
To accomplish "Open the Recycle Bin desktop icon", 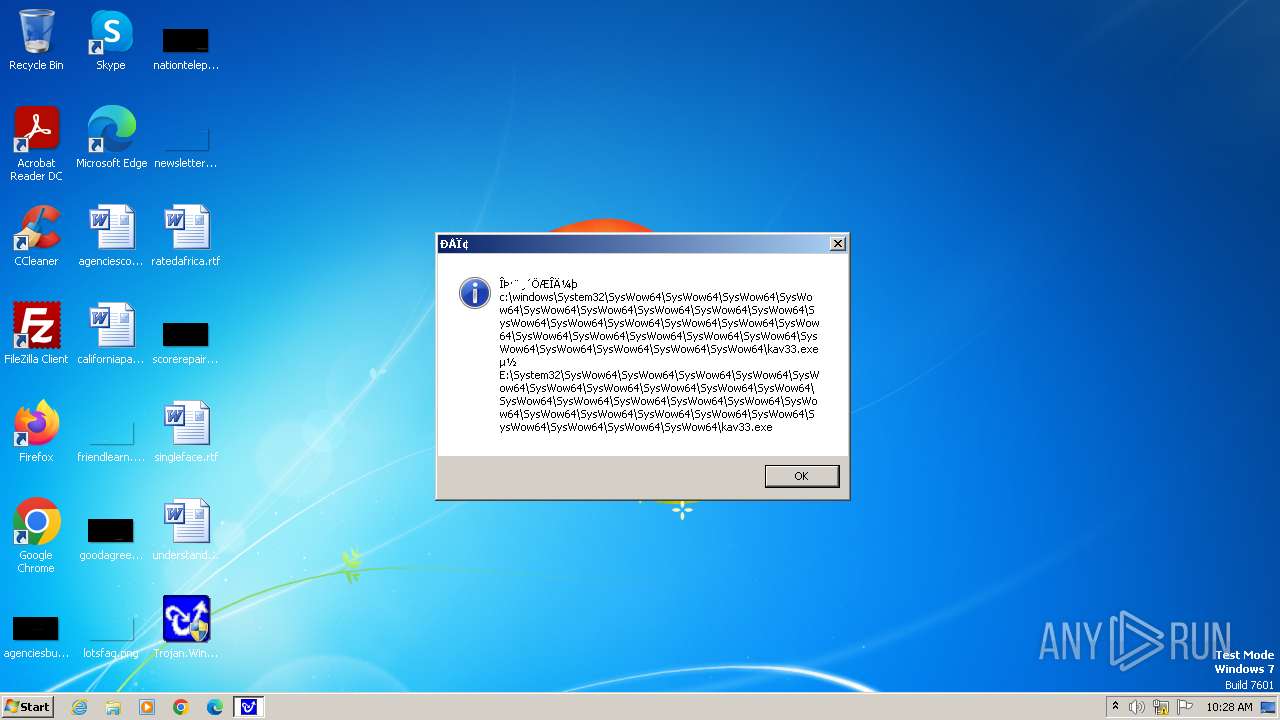I will 36,40.
